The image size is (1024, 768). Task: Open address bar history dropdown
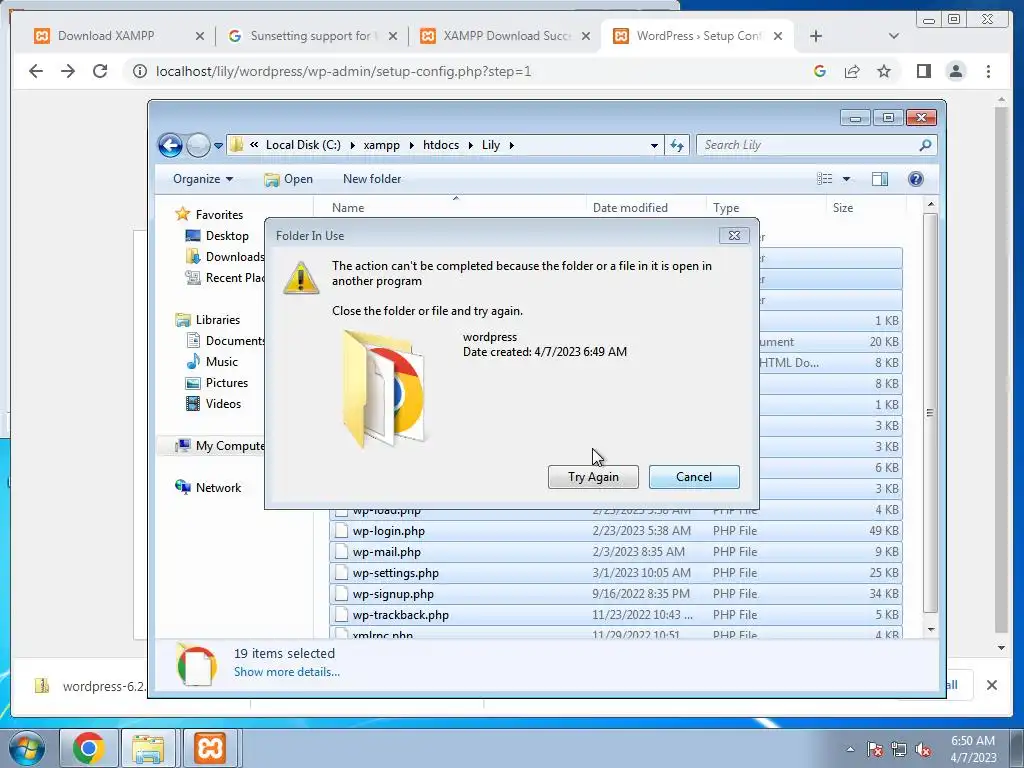pyautogui.click(x=654, y=146)
